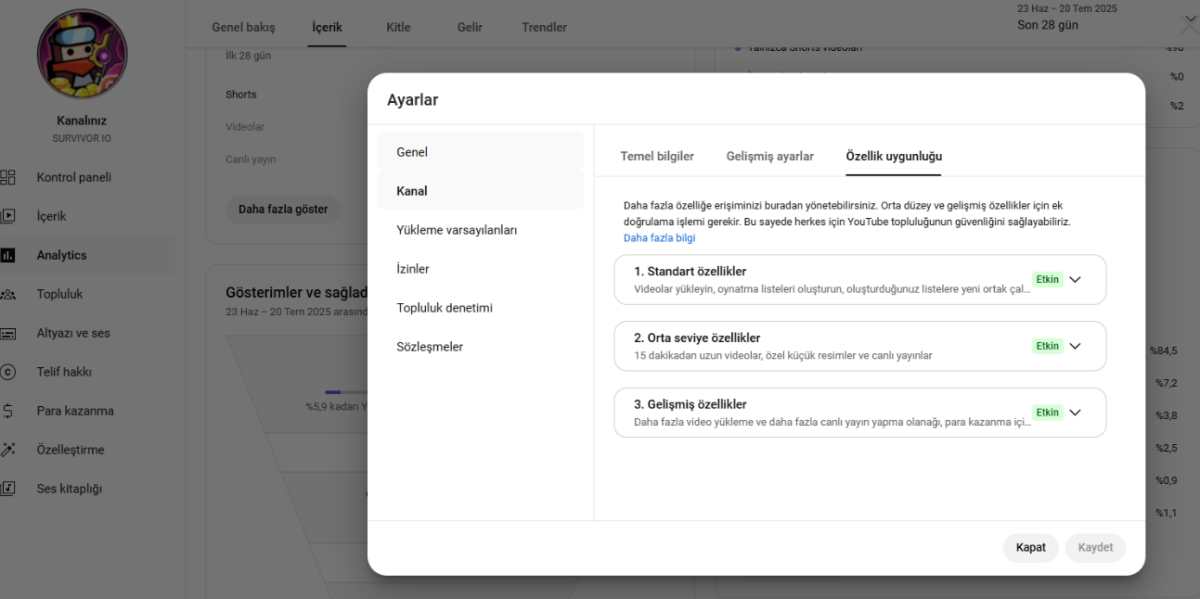Screen dimensions: 1200x599
Task: Click Etkin badge on Standart özellikler
Action: (1047, 280)
